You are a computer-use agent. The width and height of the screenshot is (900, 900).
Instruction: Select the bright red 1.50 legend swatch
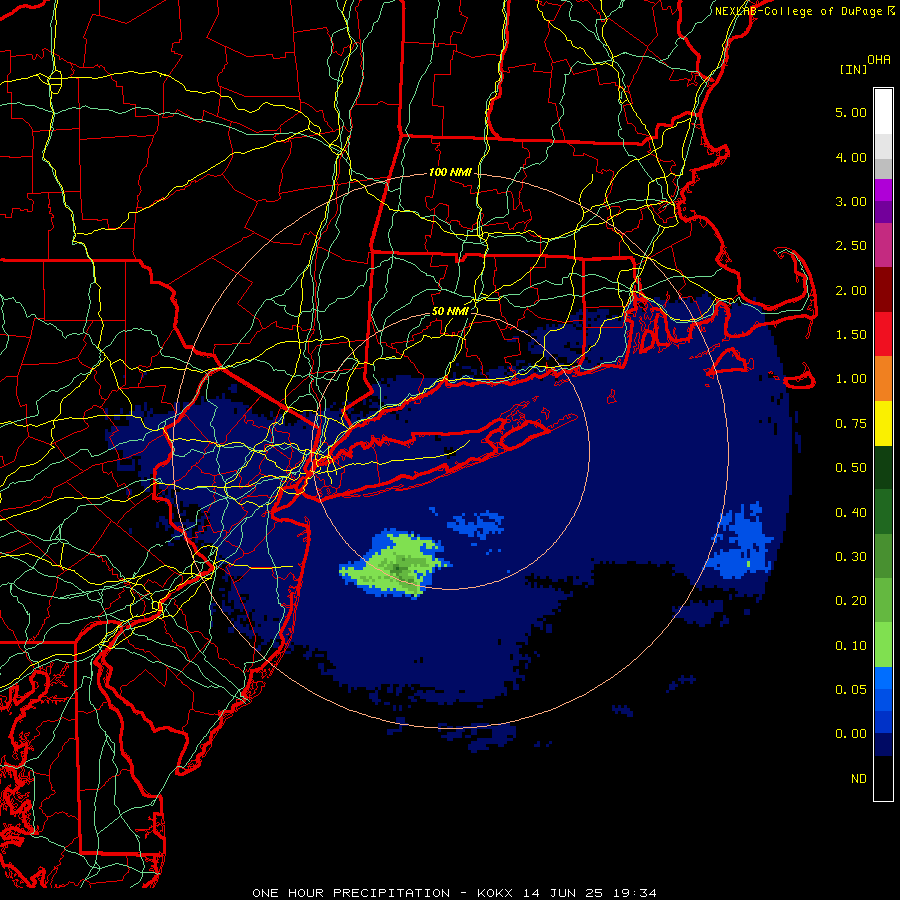(883, 334)
